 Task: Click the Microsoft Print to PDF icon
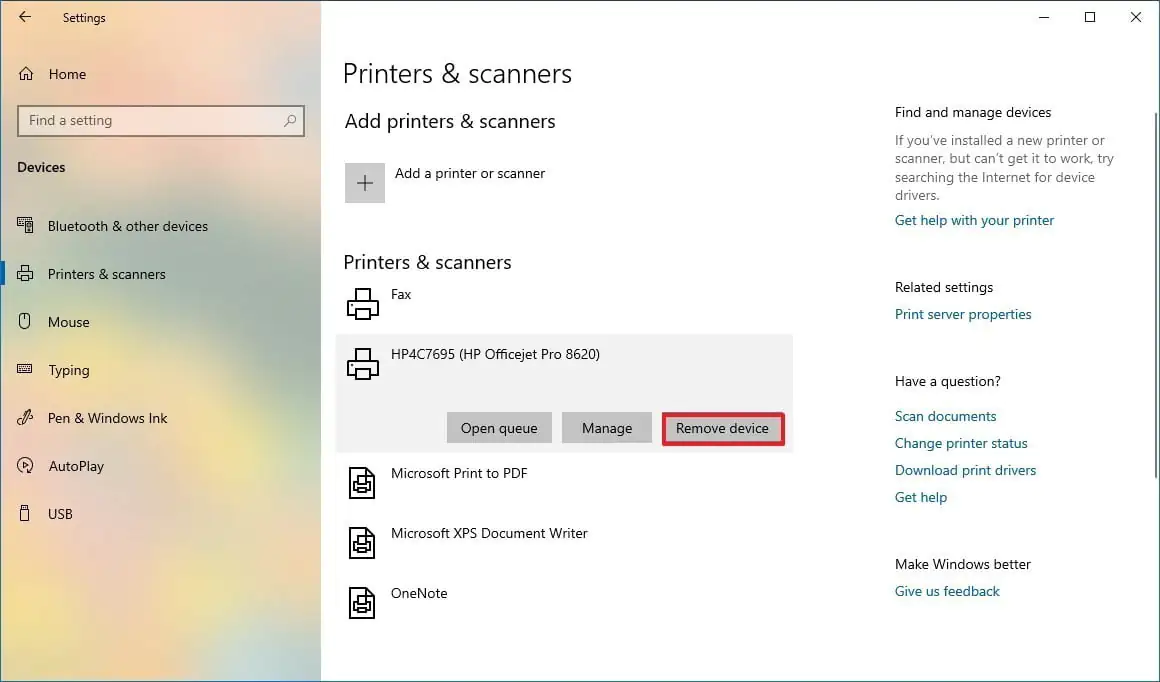tap(362, 483)
